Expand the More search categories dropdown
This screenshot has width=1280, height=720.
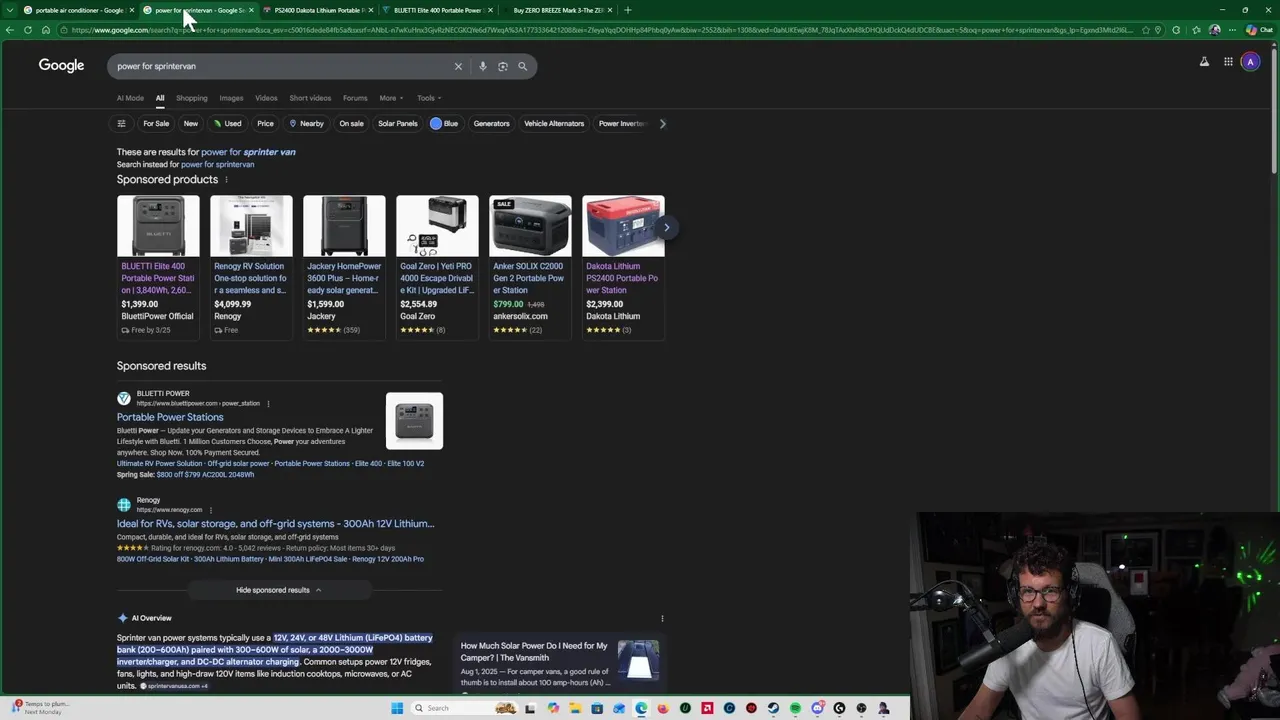coord(391,98)
